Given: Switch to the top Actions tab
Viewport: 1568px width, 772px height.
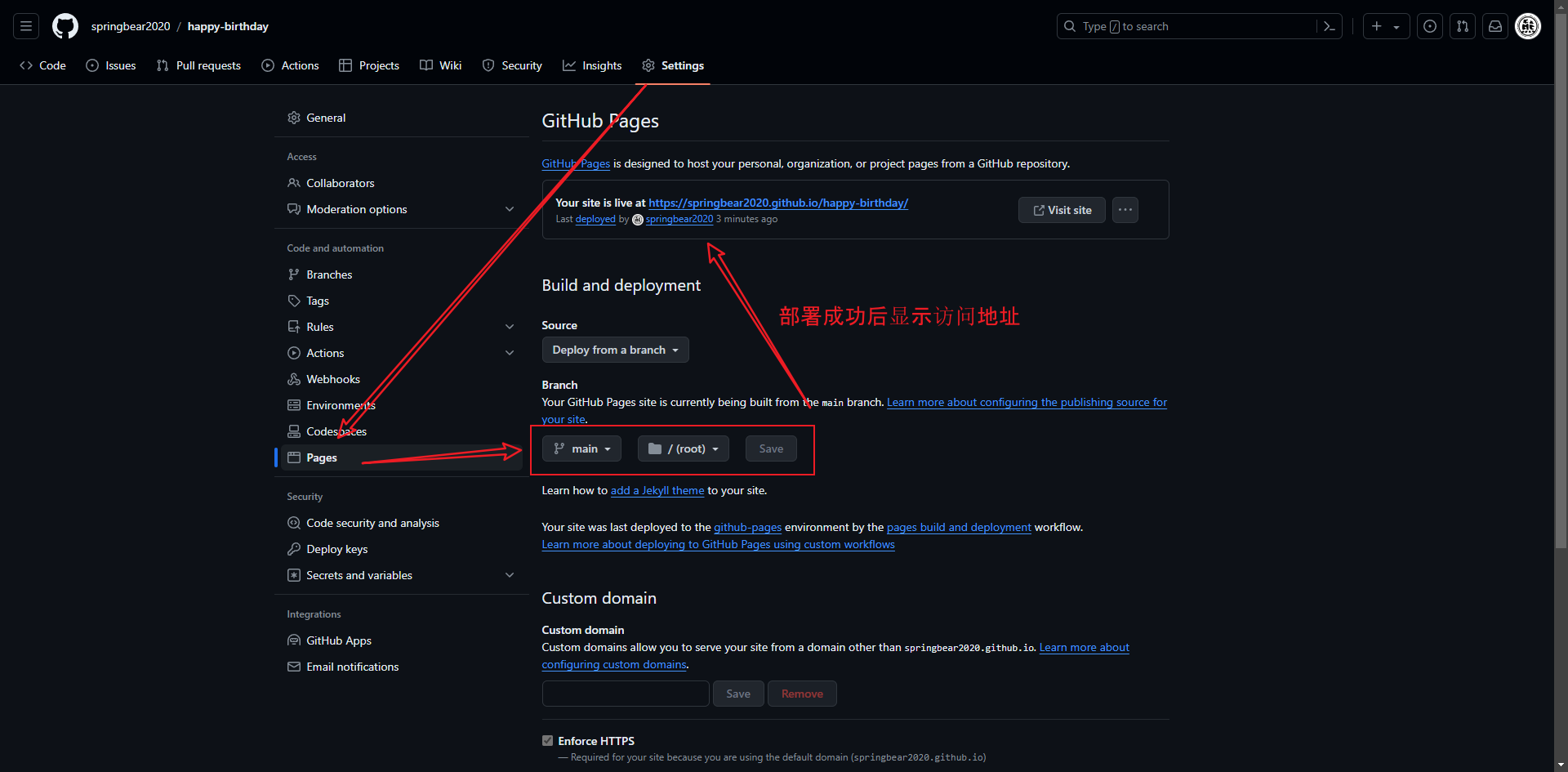Looking at the screenshot, I should [290, 65].
